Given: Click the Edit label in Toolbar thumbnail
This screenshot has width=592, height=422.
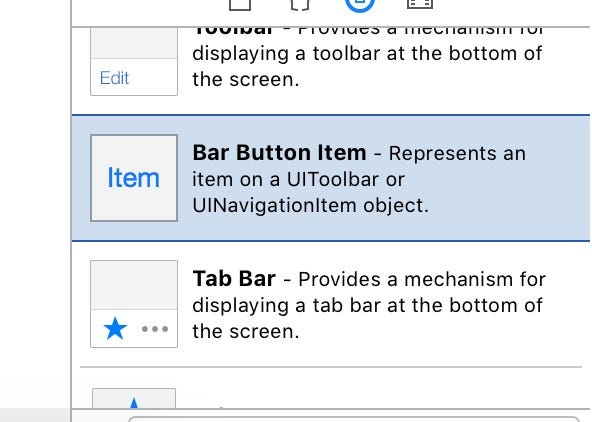Looking at the screenshot, I should pos(114,78).
